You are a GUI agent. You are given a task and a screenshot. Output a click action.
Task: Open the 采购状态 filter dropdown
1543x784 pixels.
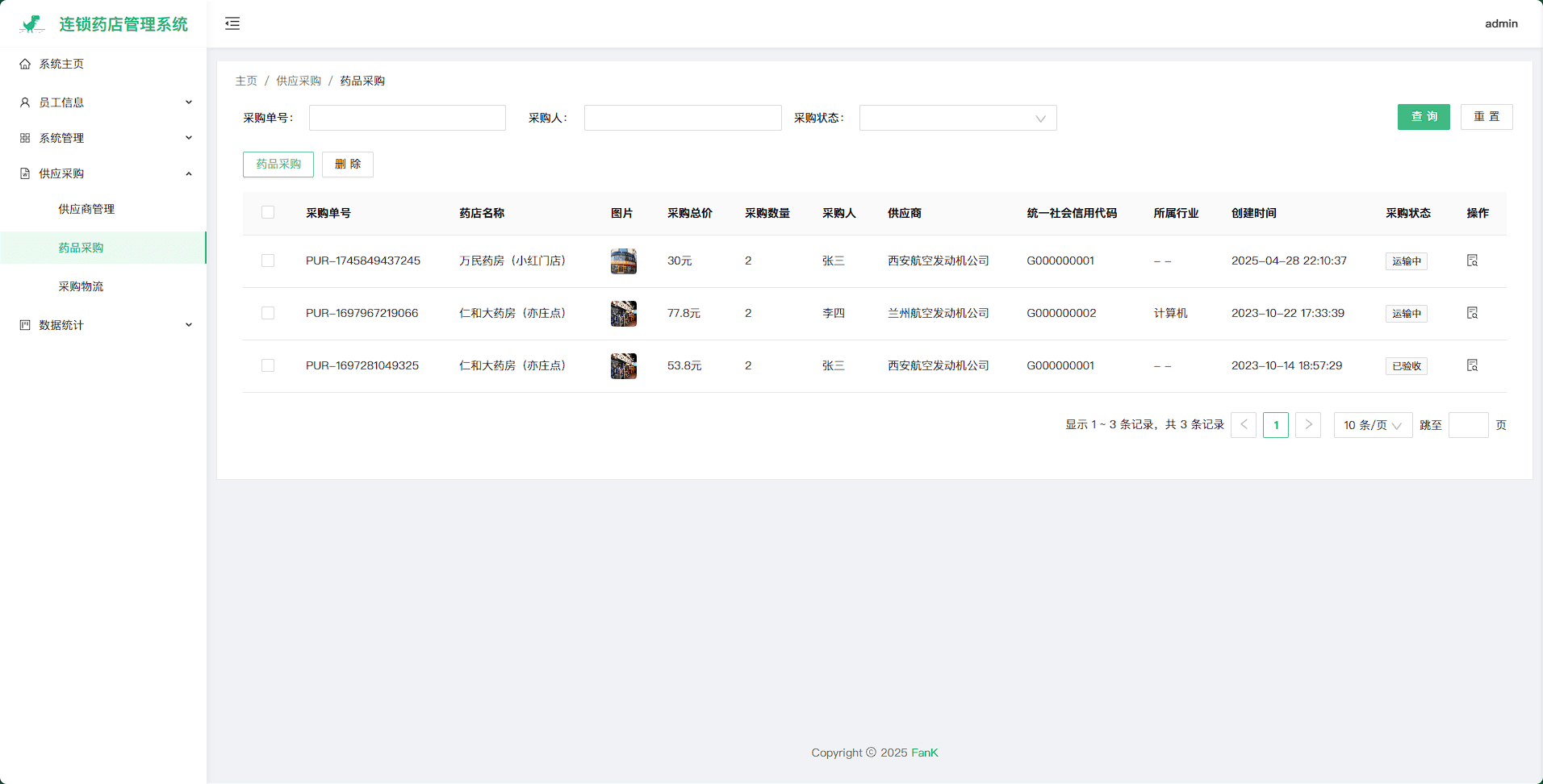pyautogui.click(x=957, y=118)
